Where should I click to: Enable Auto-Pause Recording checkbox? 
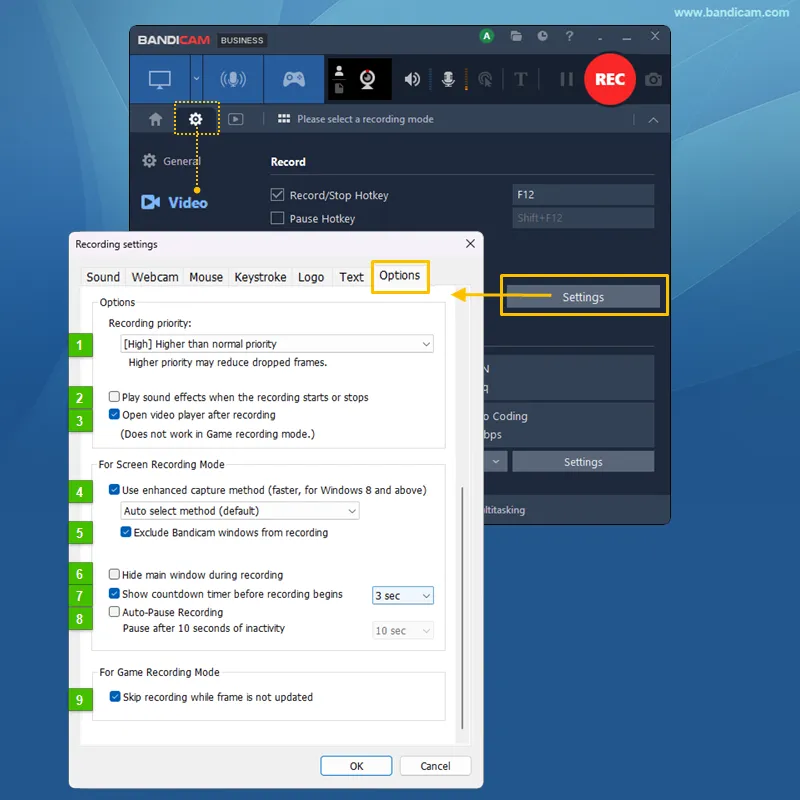point(114,612)
